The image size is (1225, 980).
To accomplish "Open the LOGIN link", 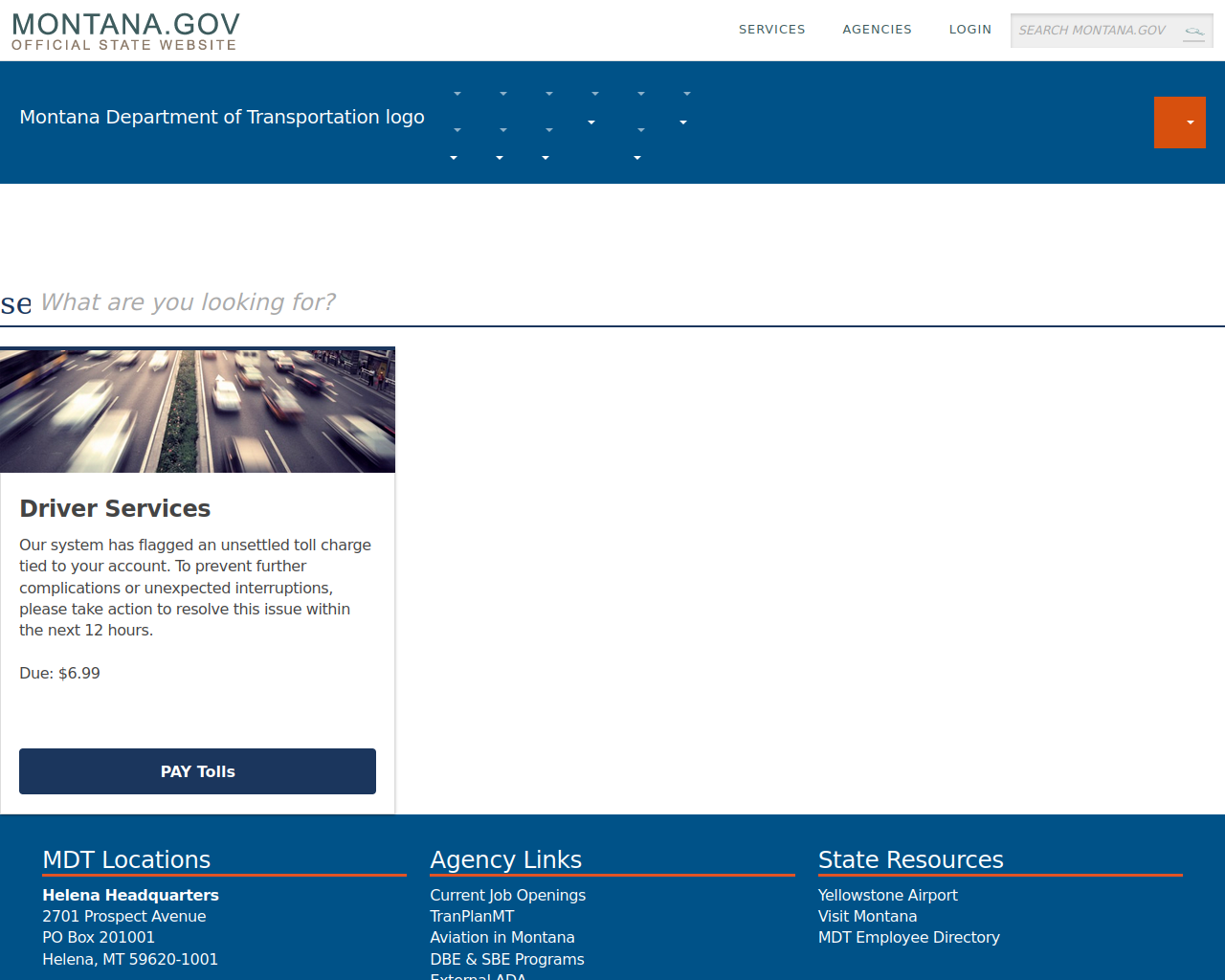I will point(969,30).
